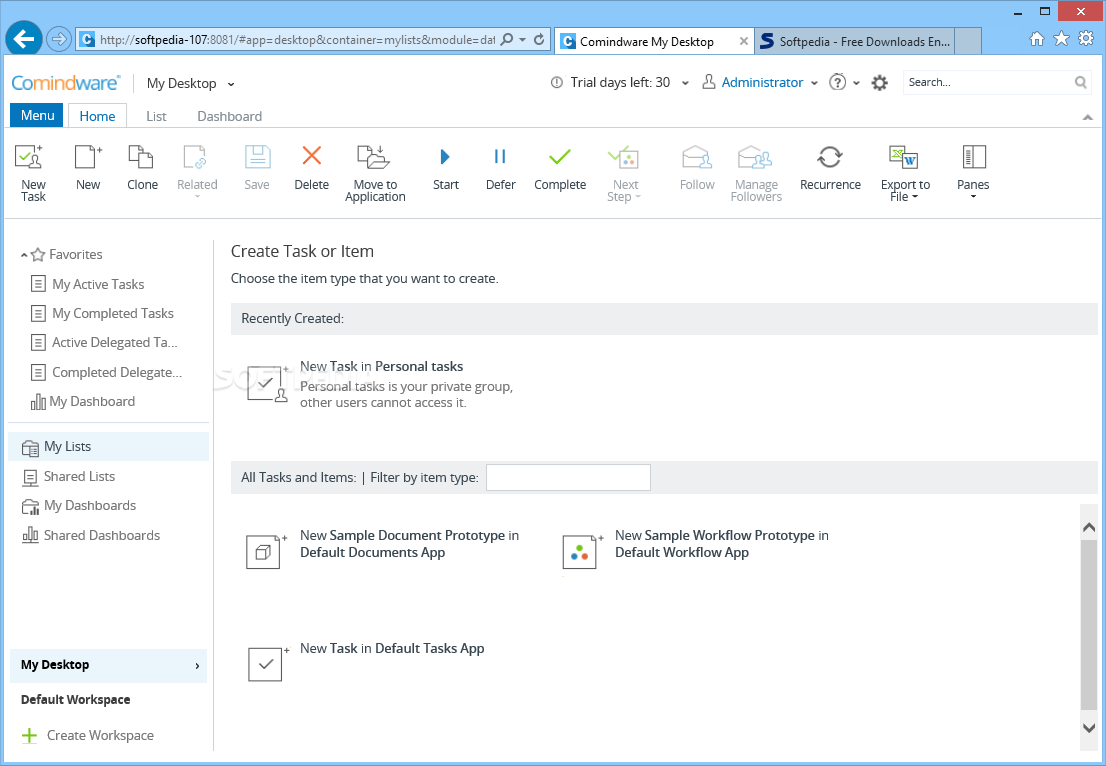
Task: Click the browser refresh icon
Action: (539, 39)
